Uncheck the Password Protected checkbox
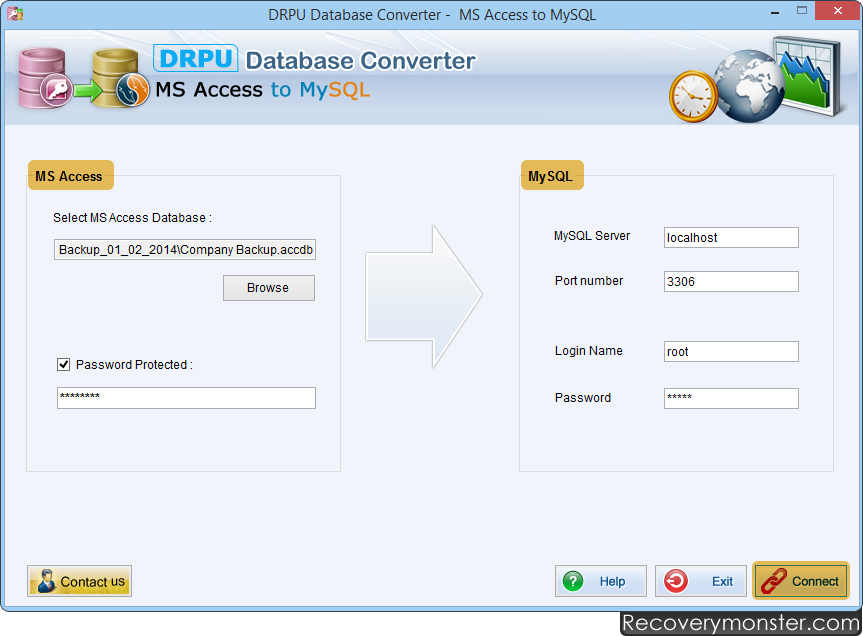The height and width of the screenshot is (636, 863). 64,364
